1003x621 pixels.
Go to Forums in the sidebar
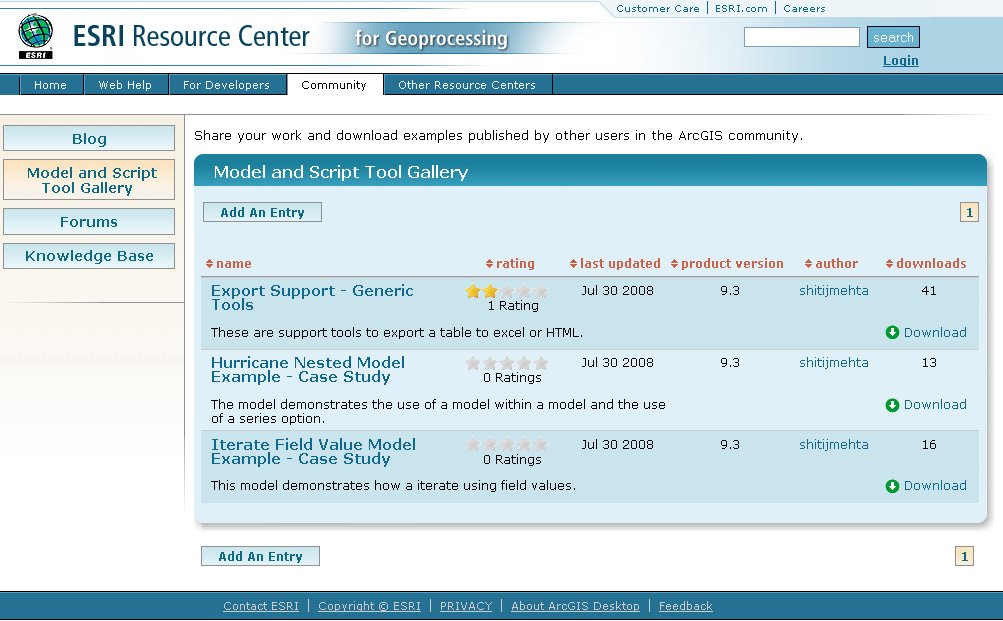(x=89, y=222)
